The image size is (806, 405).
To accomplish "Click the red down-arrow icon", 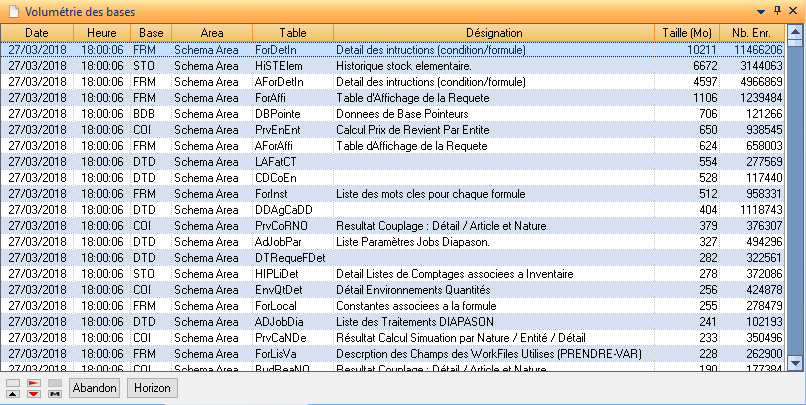I will (33, 394).
